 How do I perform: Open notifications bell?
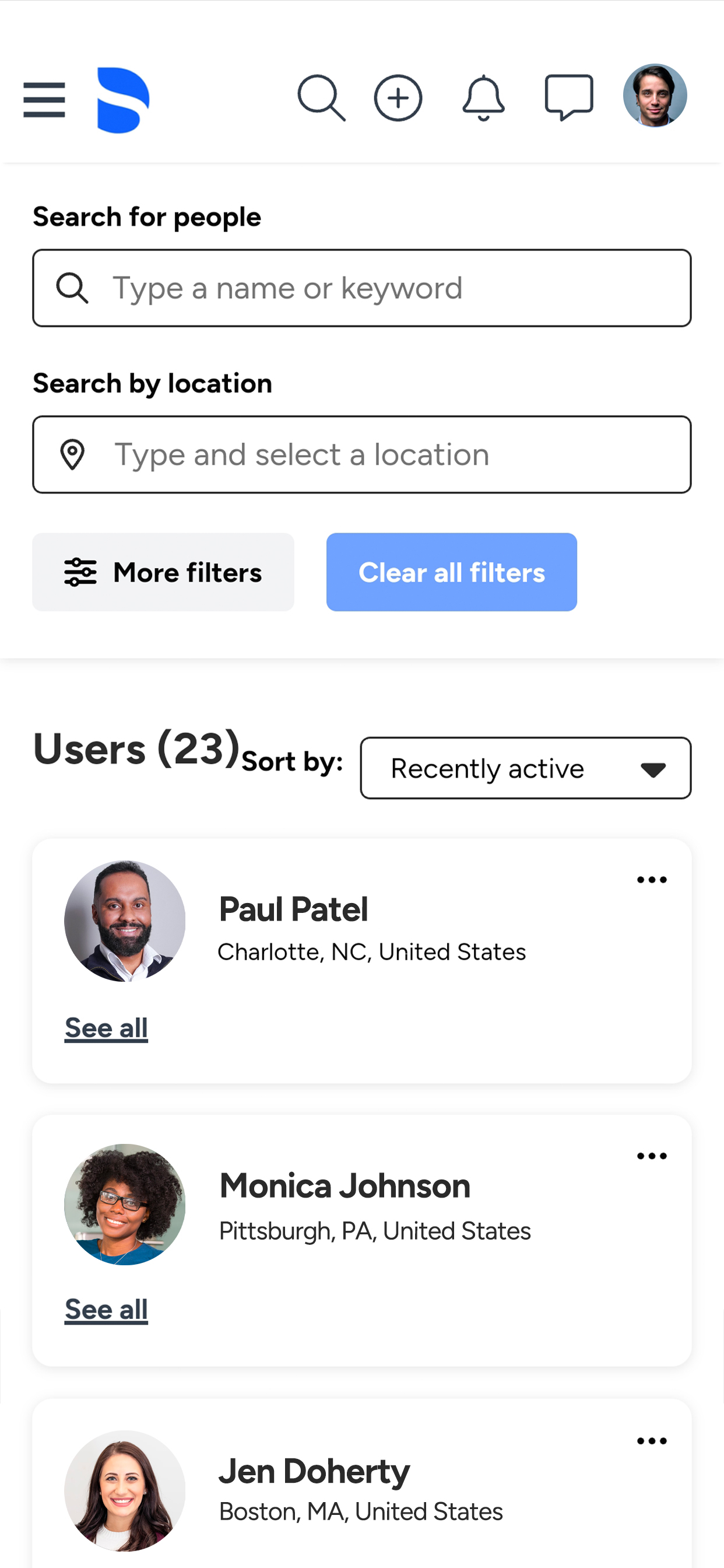click(x=483, y=98)
